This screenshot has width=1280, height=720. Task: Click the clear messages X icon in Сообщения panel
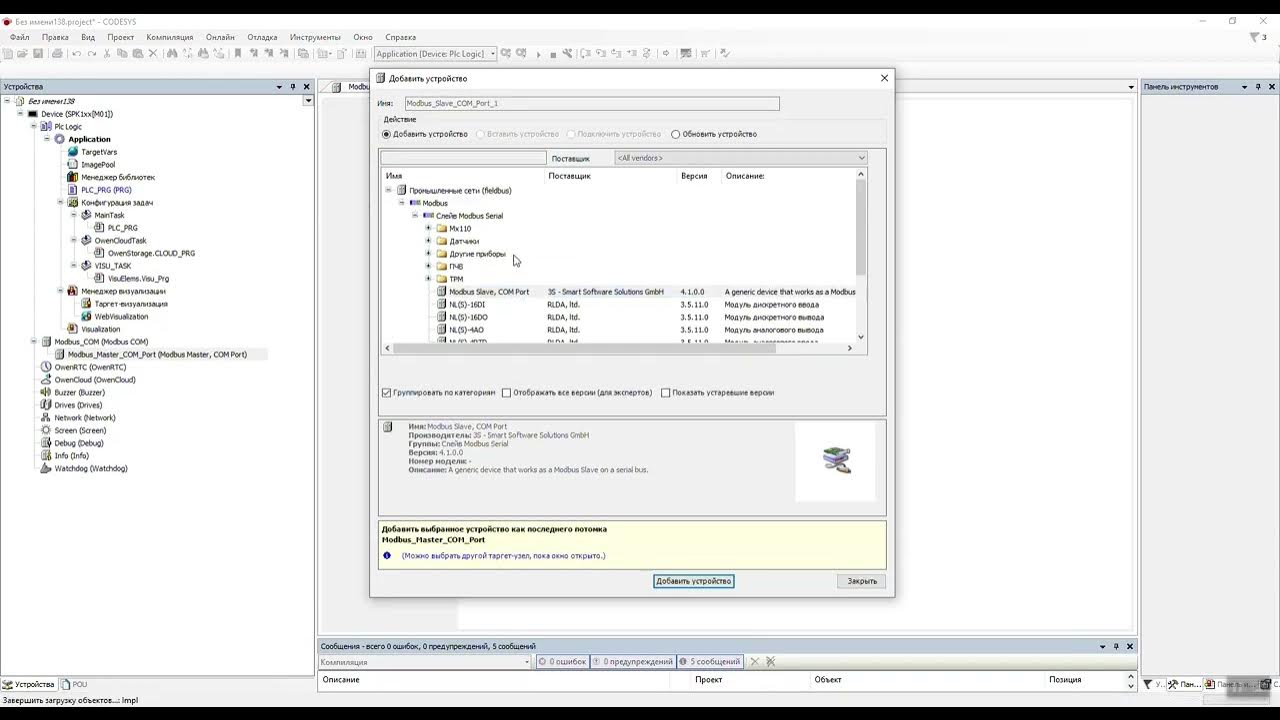click(755, 661)
